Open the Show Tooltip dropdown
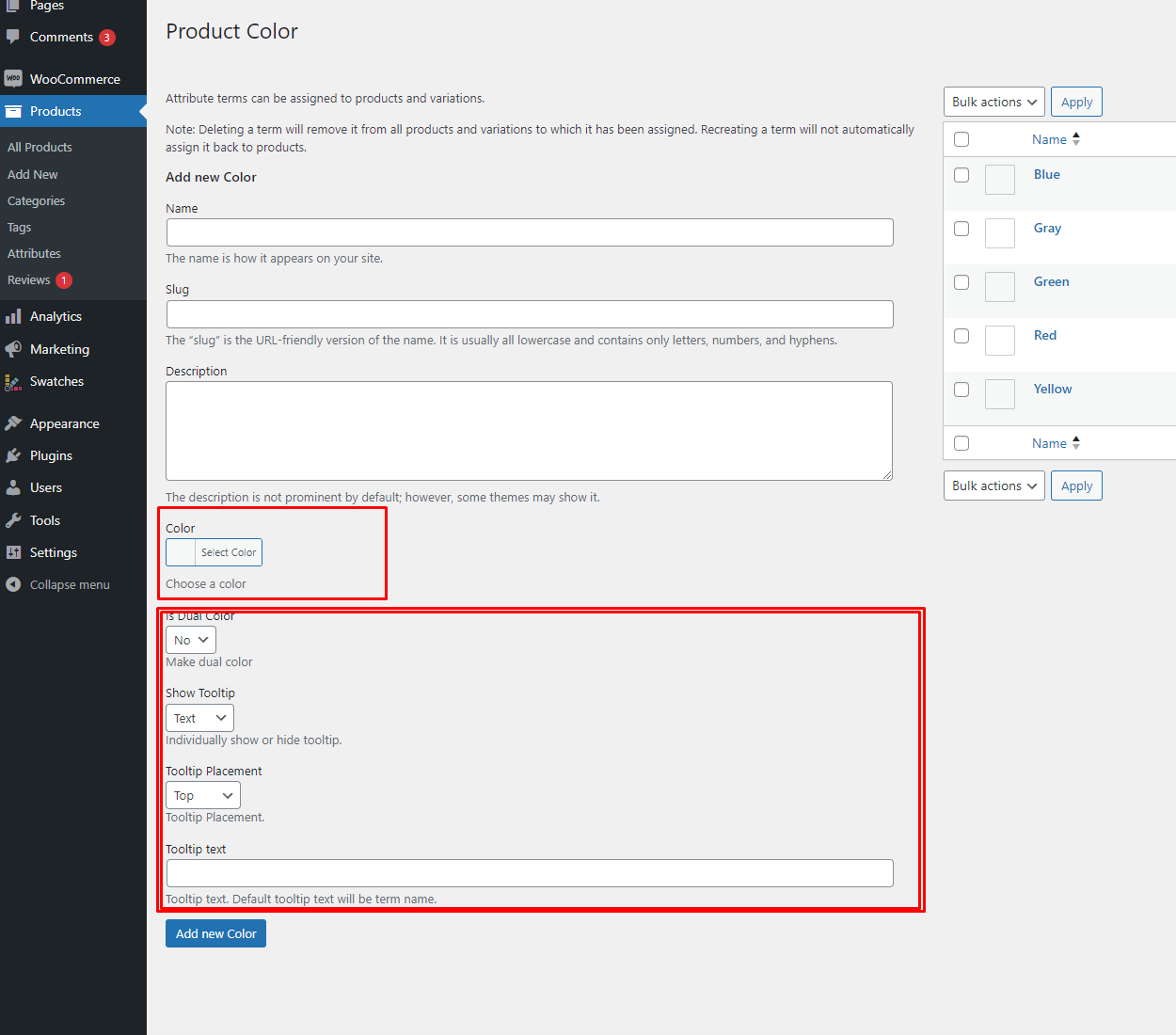Viewport: 1176px width, 1035px height. pos(199,718)
